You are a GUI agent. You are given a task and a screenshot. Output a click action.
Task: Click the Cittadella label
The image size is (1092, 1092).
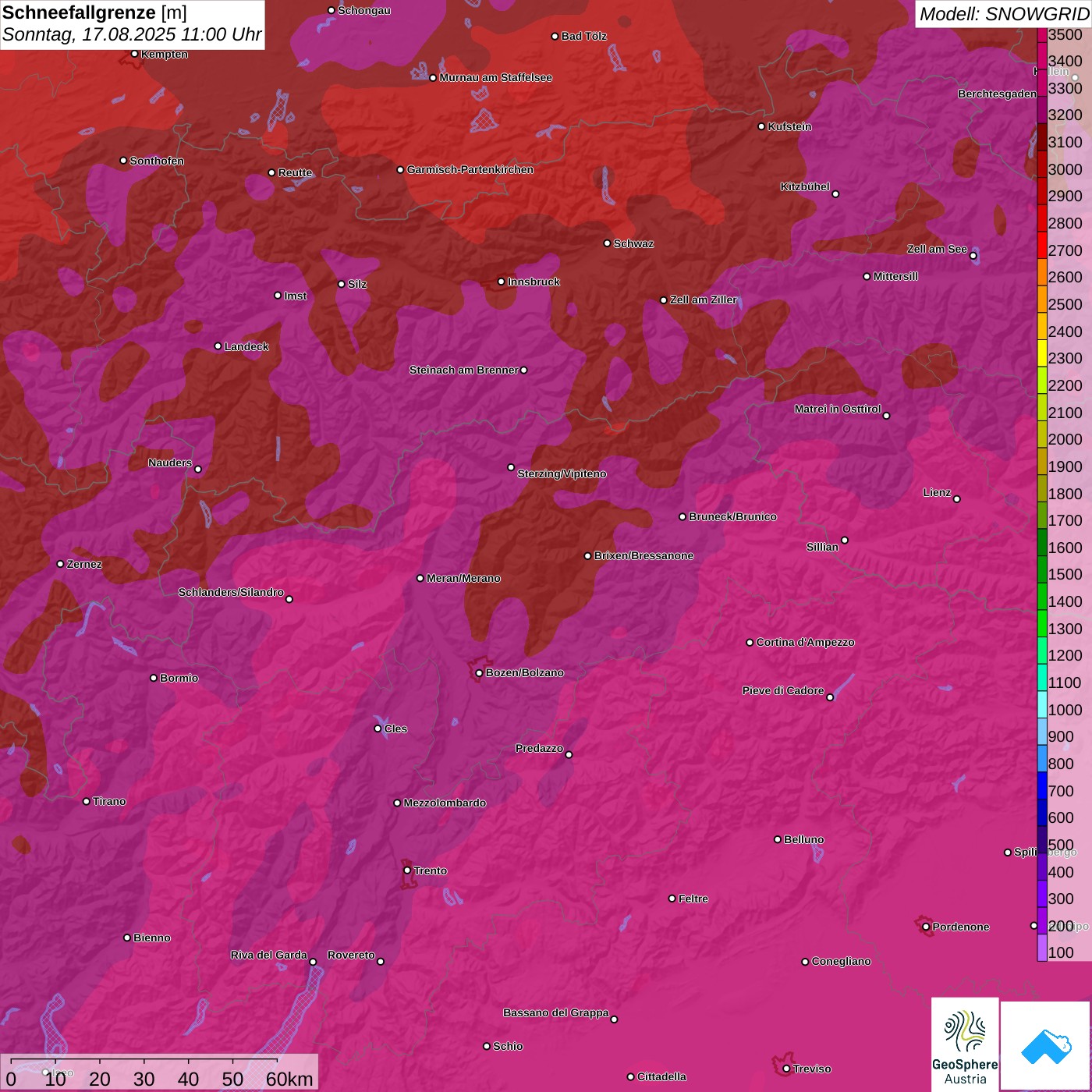tap(661, 1076)
